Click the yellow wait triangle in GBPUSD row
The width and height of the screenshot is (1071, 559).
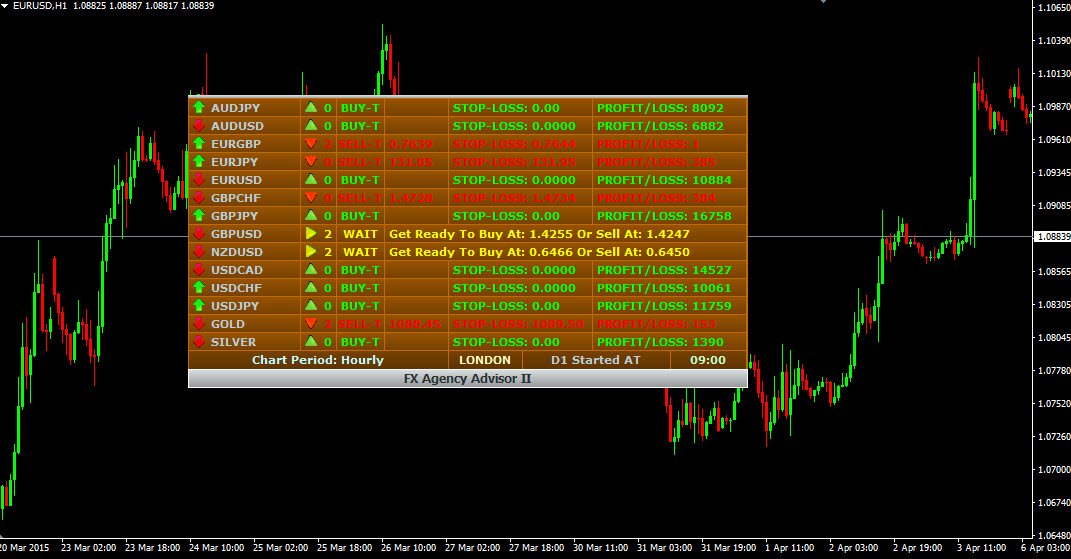tap(311, 233)
